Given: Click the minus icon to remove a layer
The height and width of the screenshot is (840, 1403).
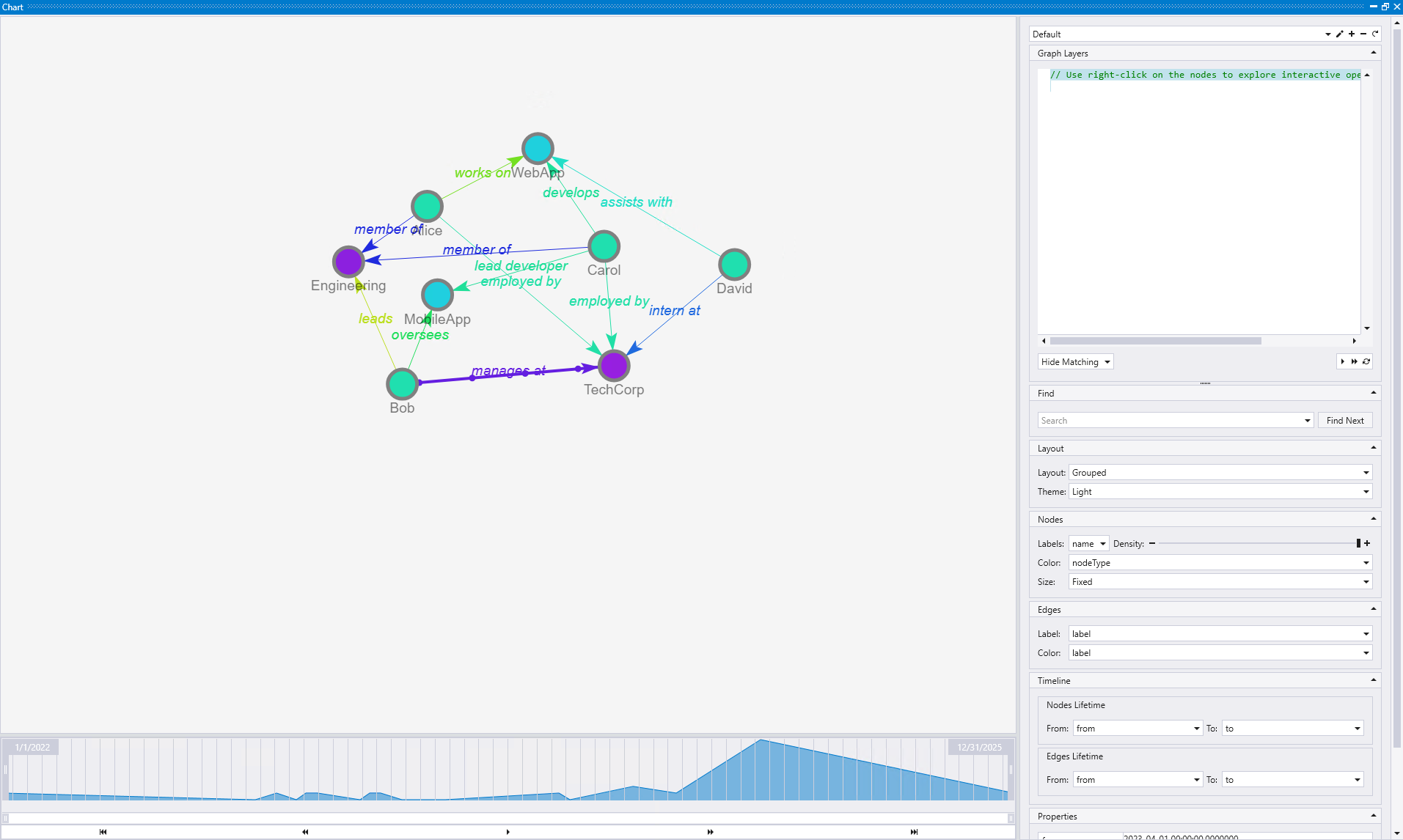Looking at the screenshot, I should pos(1363,34).
